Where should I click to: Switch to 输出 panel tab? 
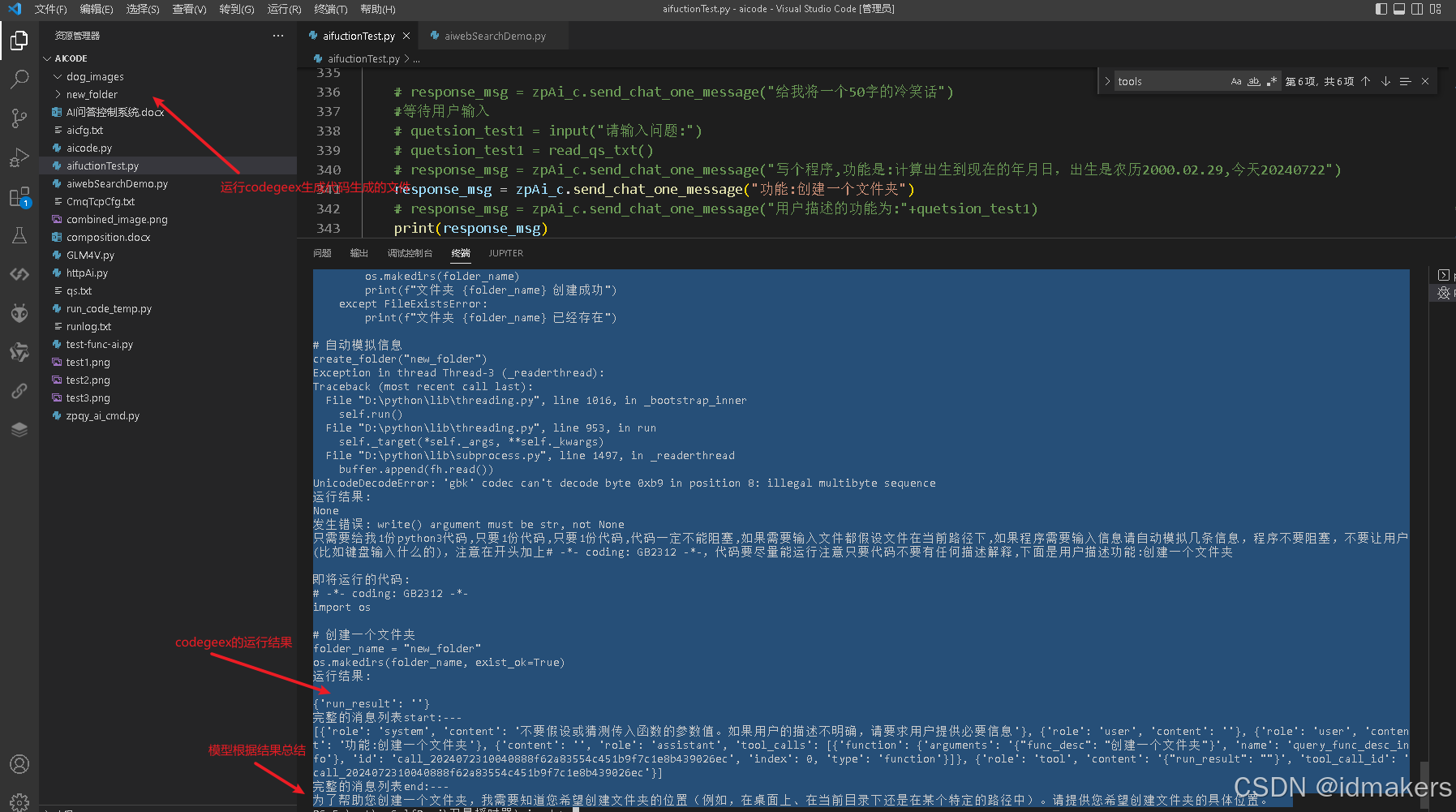coord(359,253)
